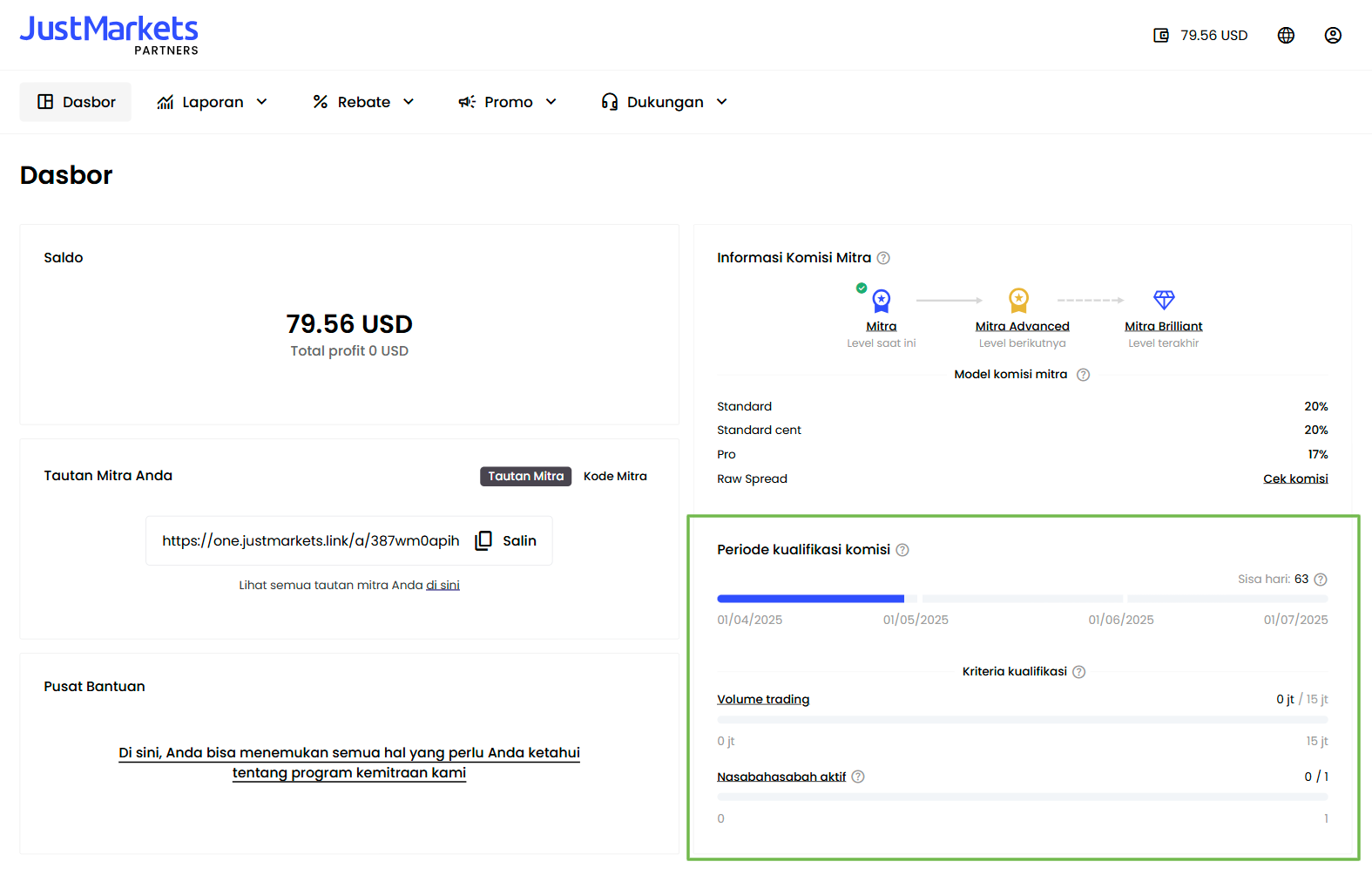Image resolution: width=1372 pixels, height=882 pixels.
Task: Open the wallet balance icon
Action: [1160, 36]
